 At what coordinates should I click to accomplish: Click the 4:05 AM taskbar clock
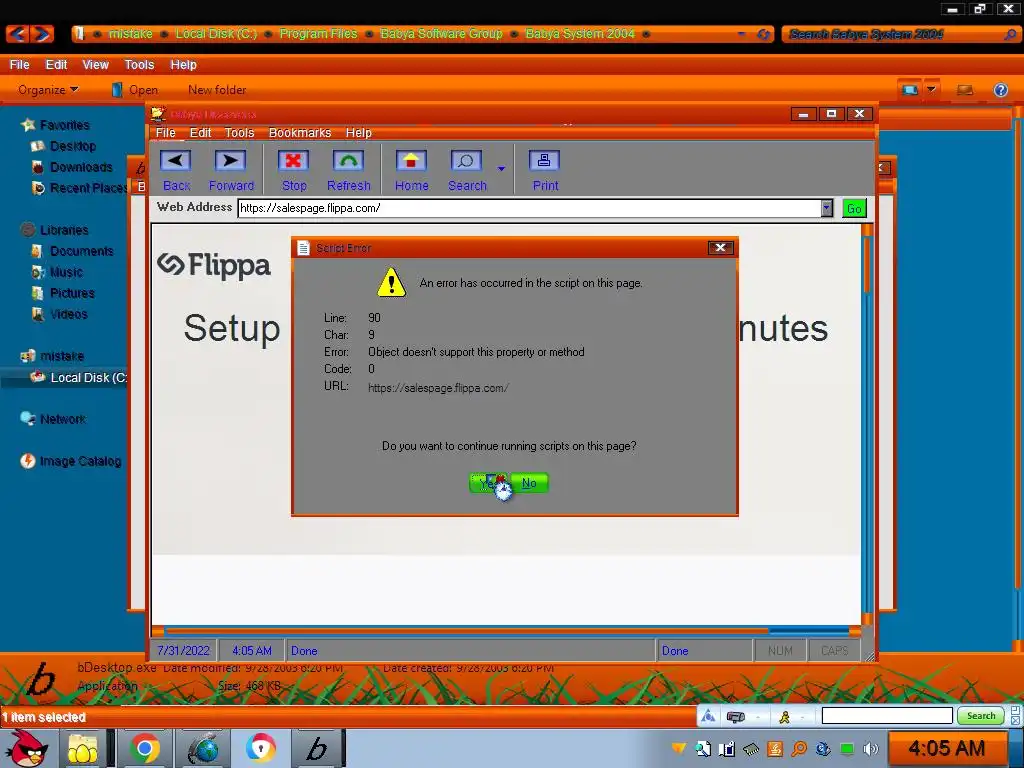click(946, 748)
